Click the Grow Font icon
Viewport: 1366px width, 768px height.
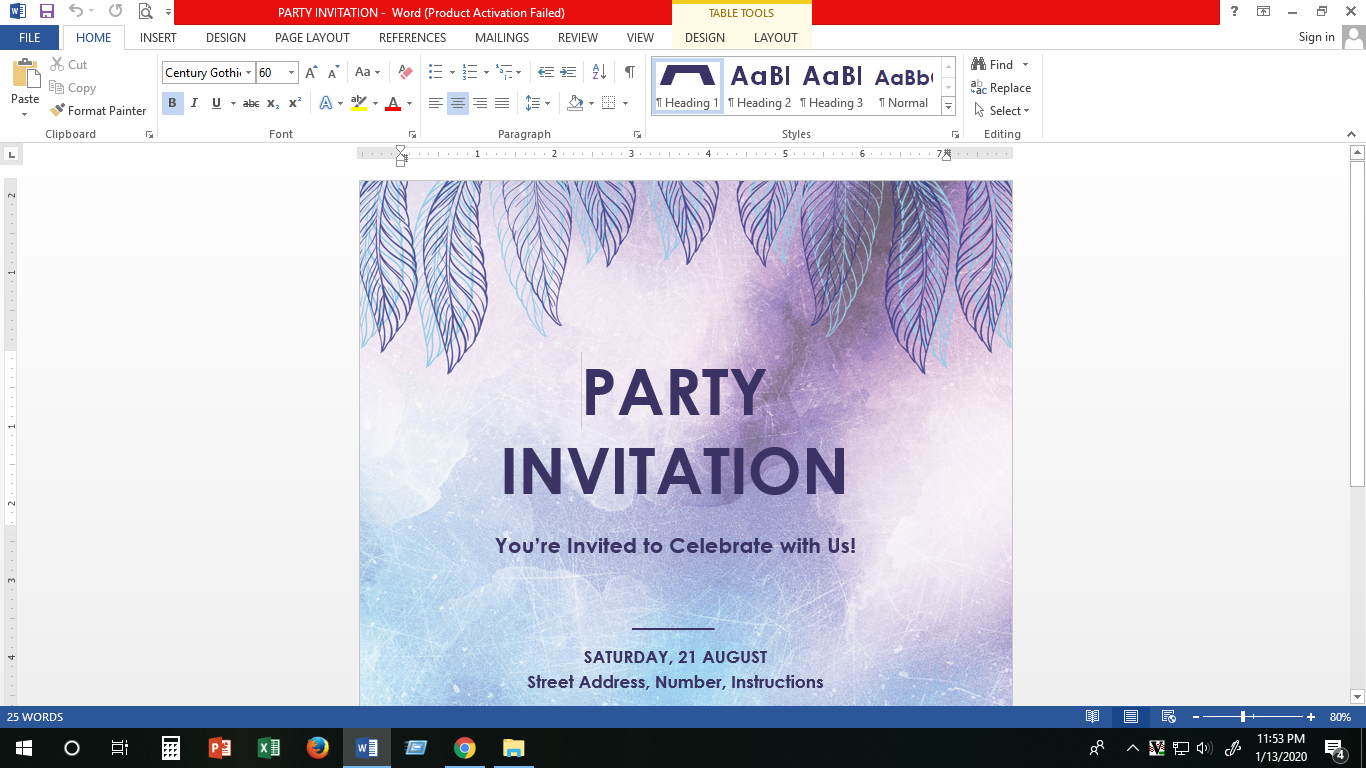(311, 72)
